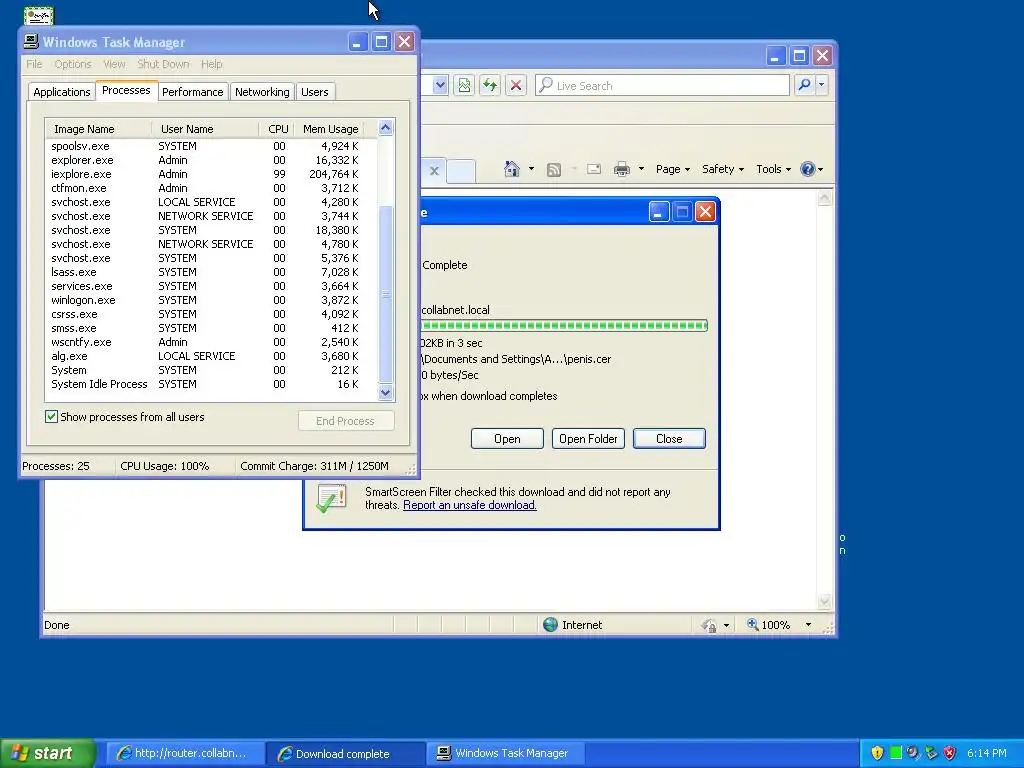This screenshot has width=1024, height=768.
Task: Expand the Print dropdown arrow
Action: (x=641, y=169)
